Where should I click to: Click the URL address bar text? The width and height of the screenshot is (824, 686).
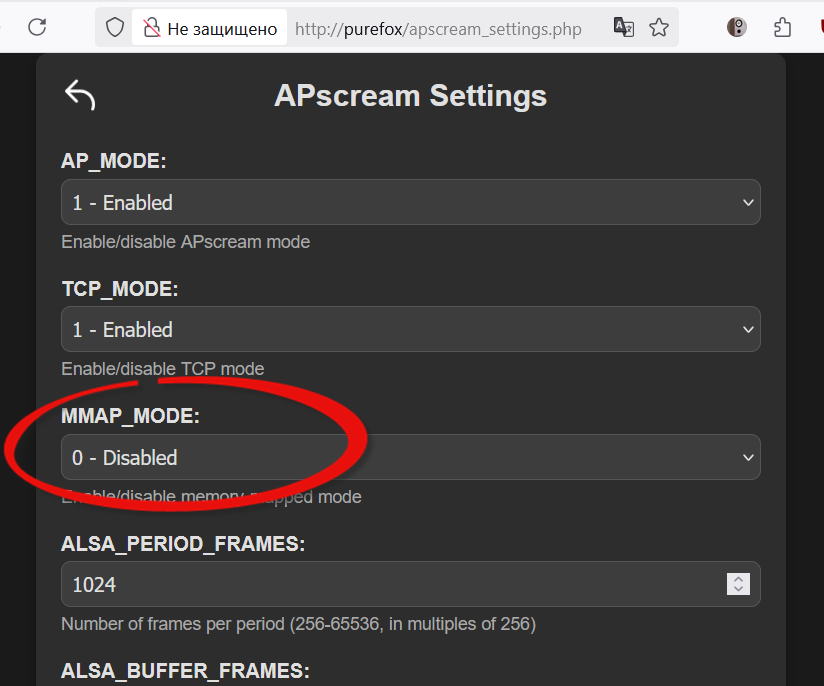coord(438,28)
